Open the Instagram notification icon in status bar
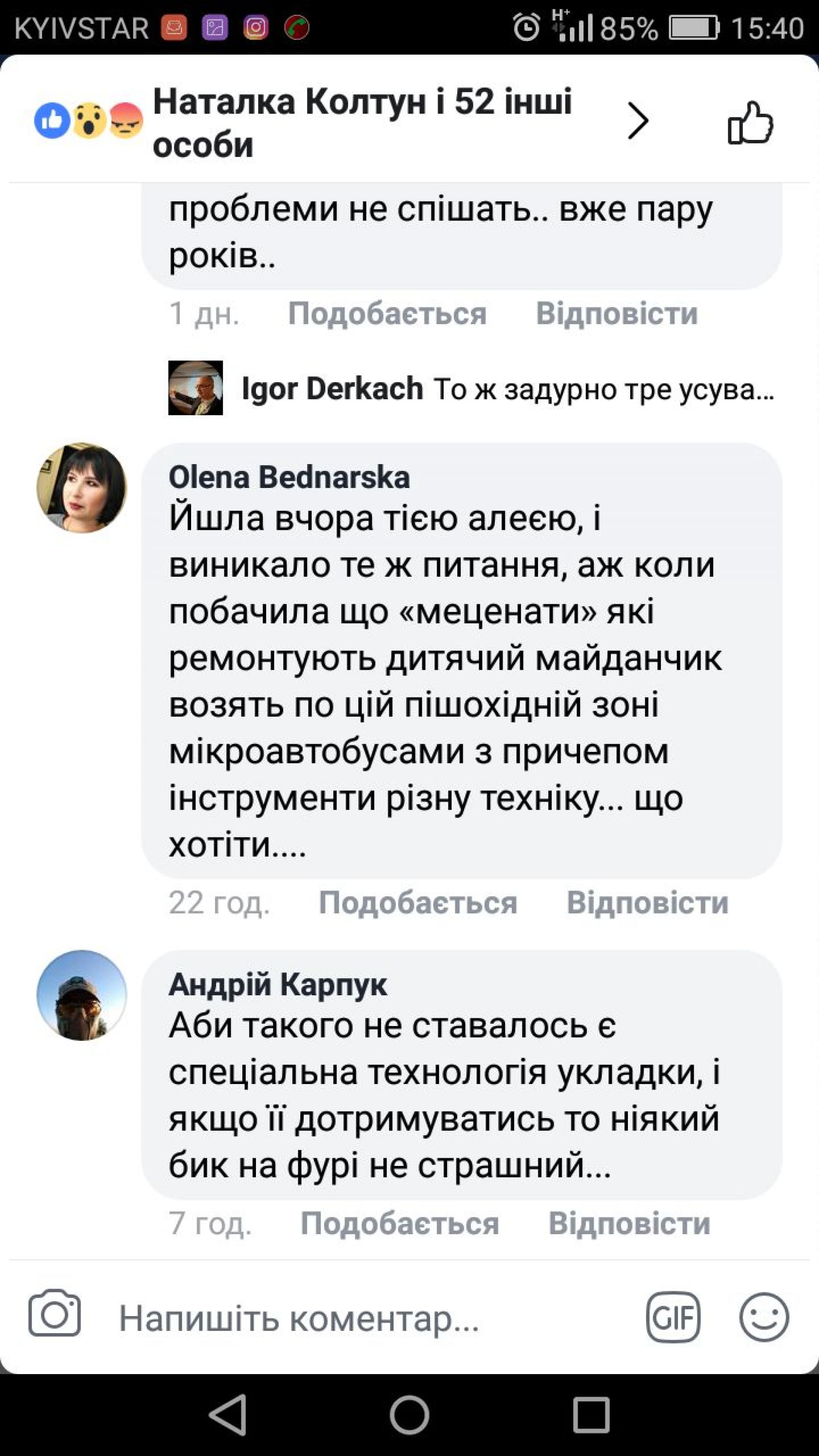This screenshot has height=1456, width=819. click(256, 28)
